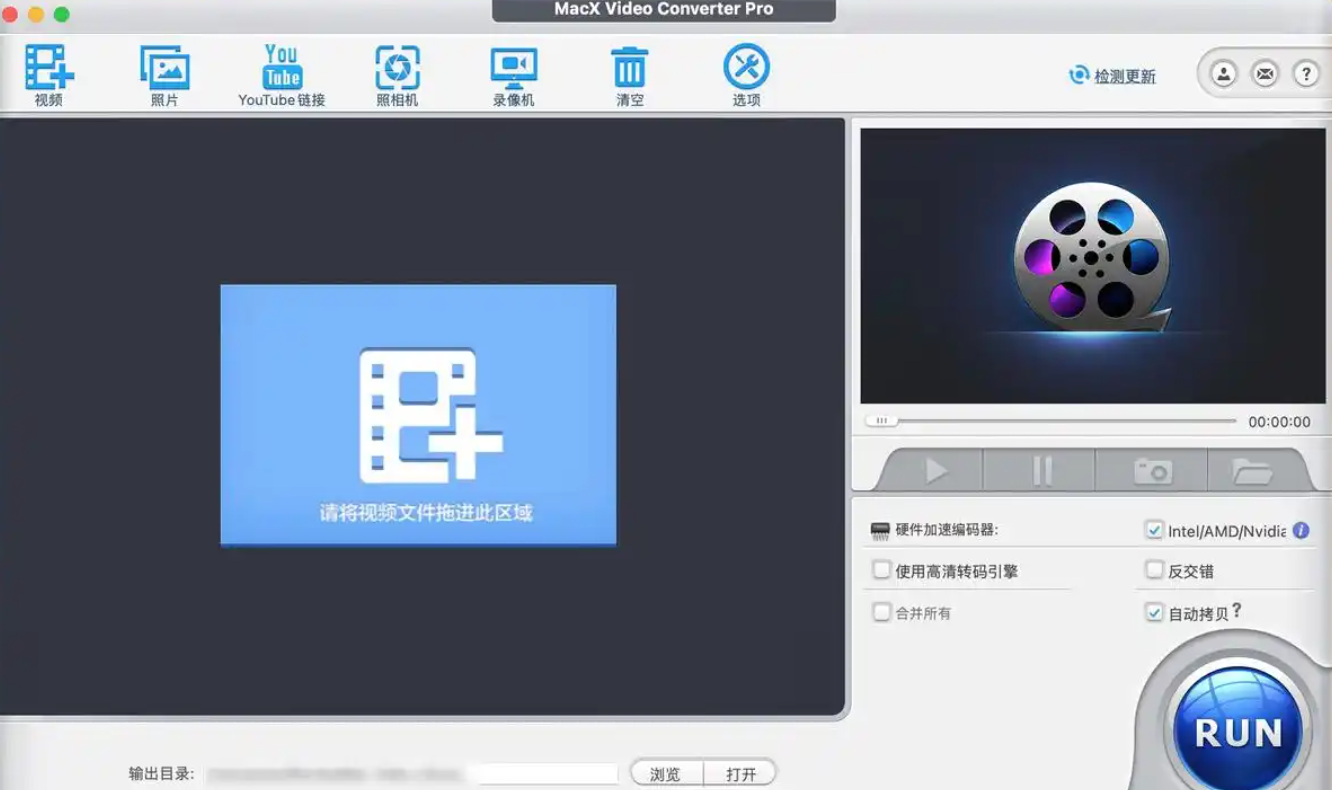Click the film reel preview image

pyautogui.click(x=1093, y=265)
